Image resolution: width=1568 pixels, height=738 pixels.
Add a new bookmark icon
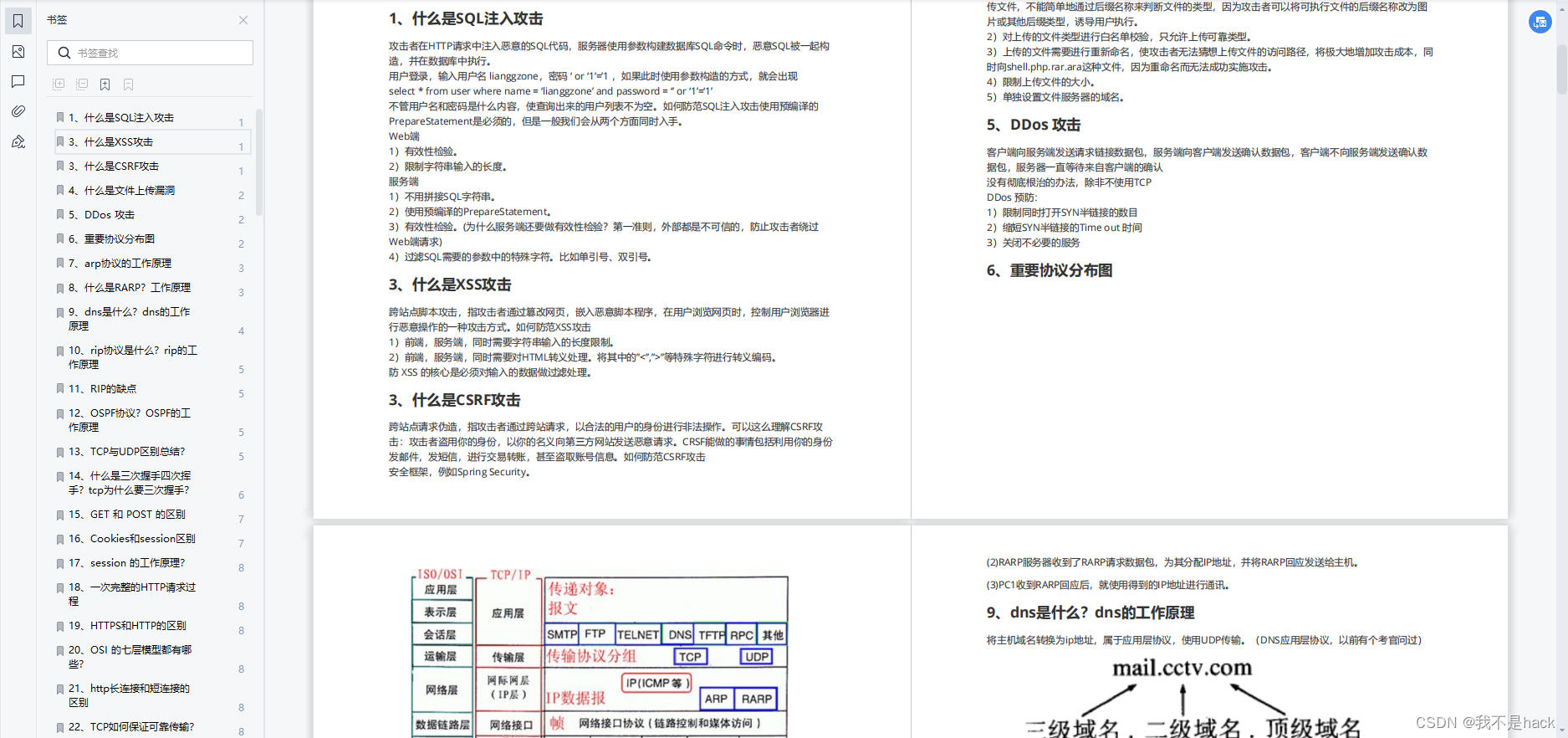(x=105, y=84)
